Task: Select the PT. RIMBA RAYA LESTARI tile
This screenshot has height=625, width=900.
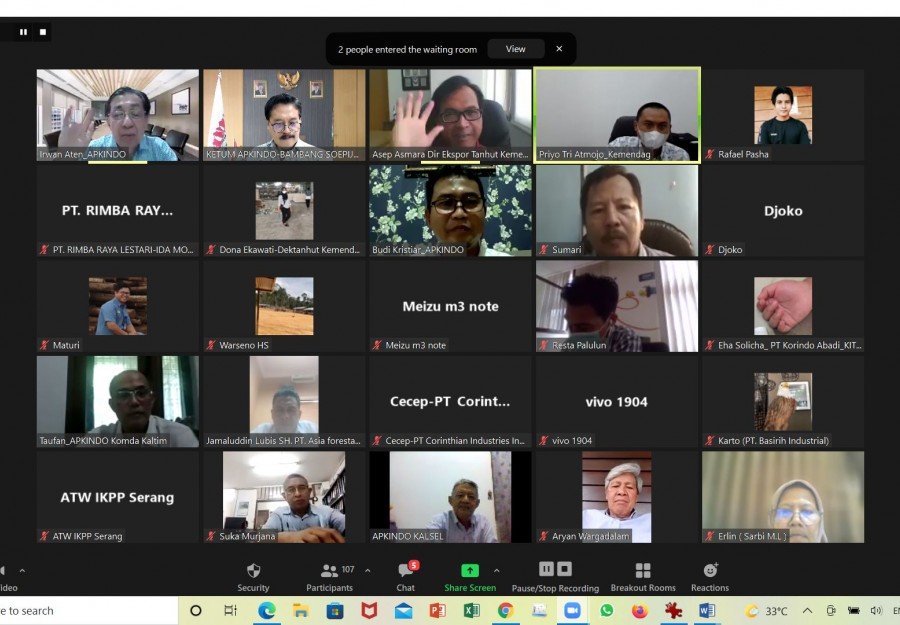Action: coord(118,211)
